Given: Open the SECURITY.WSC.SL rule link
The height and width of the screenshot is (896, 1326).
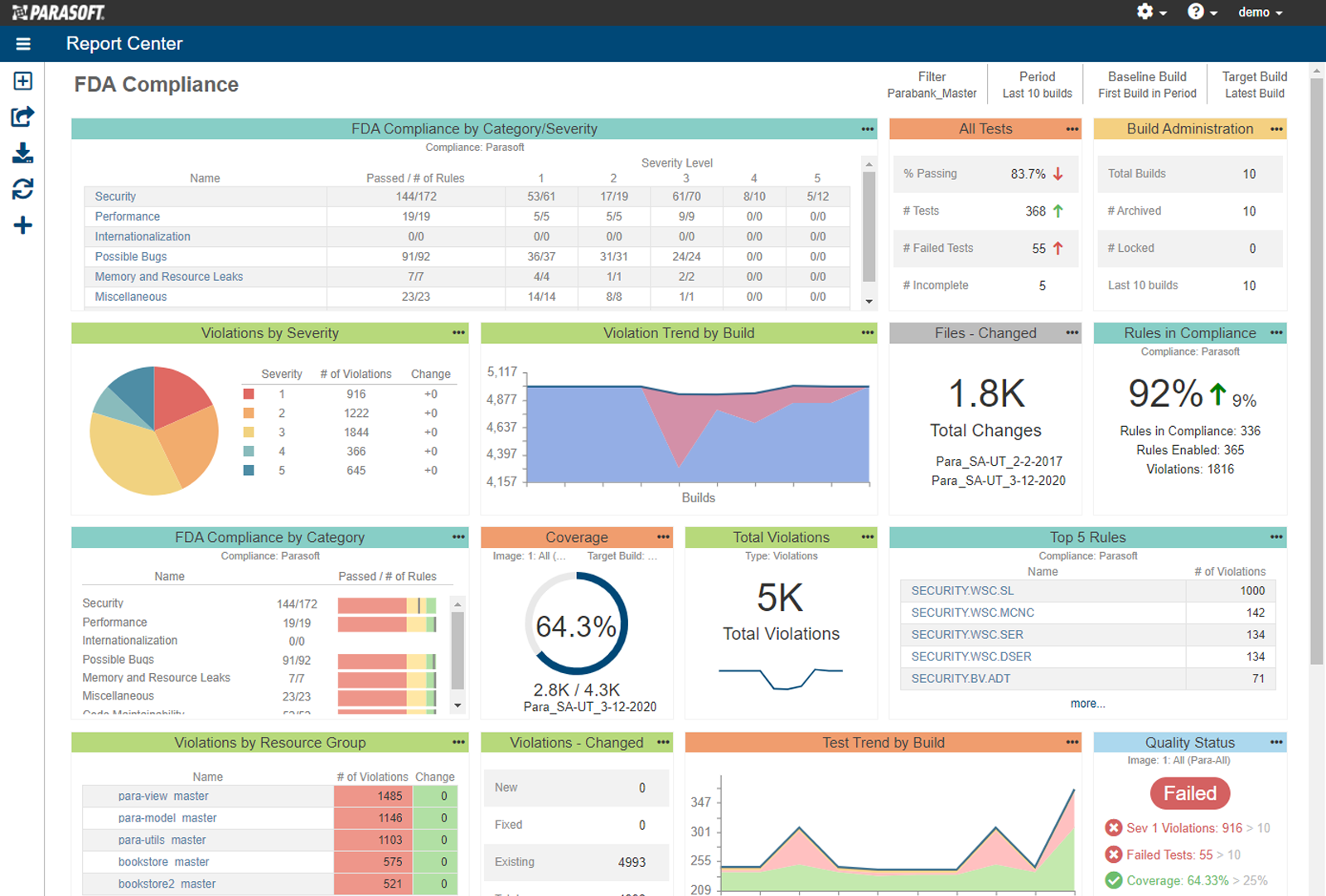Looking at the screenshot, I should (962, 591).
